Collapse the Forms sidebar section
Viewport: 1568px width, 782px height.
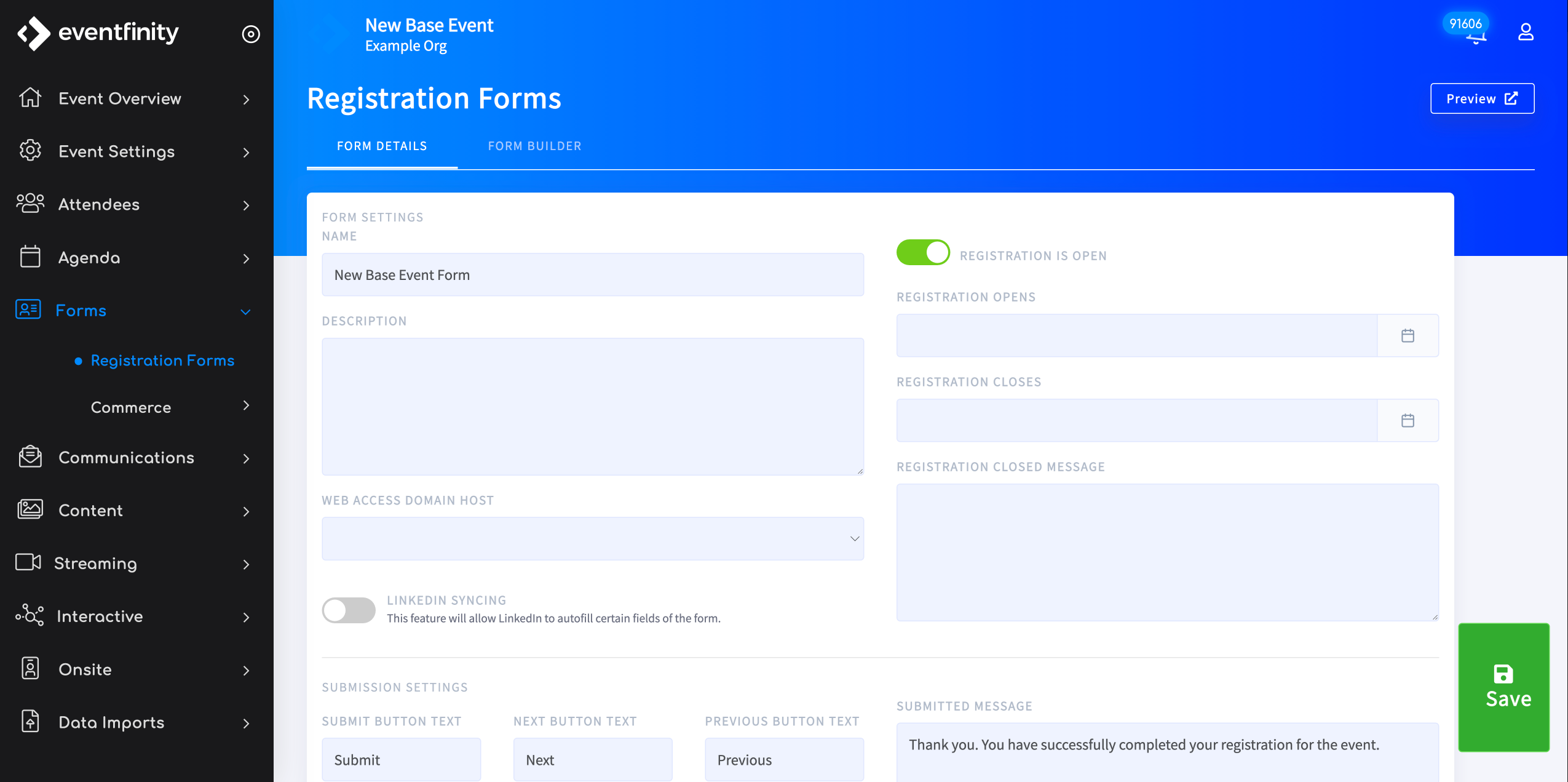[245, 312]
